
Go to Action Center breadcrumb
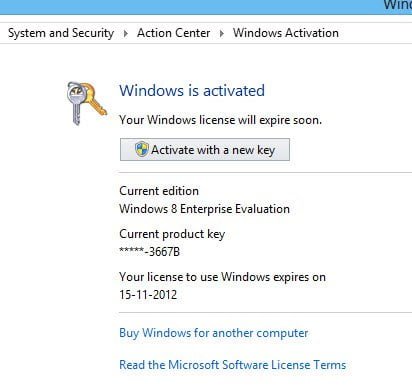(174, 33)
